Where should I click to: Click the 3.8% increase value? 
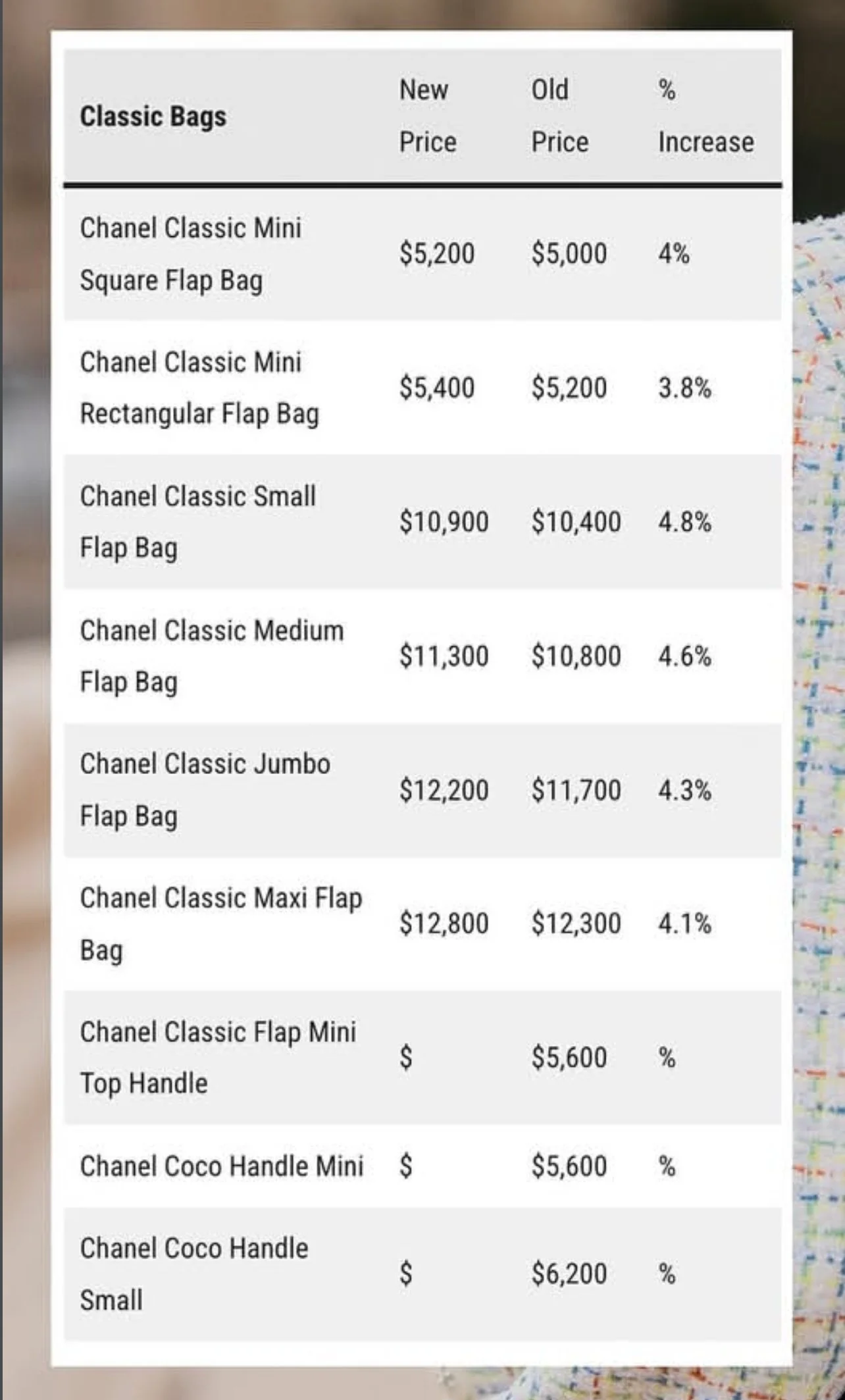[685, 388]
